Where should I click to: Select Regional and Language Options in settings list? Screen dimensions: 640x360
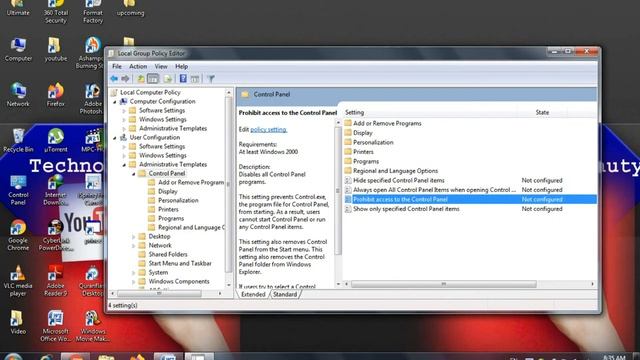coord(396,171)
